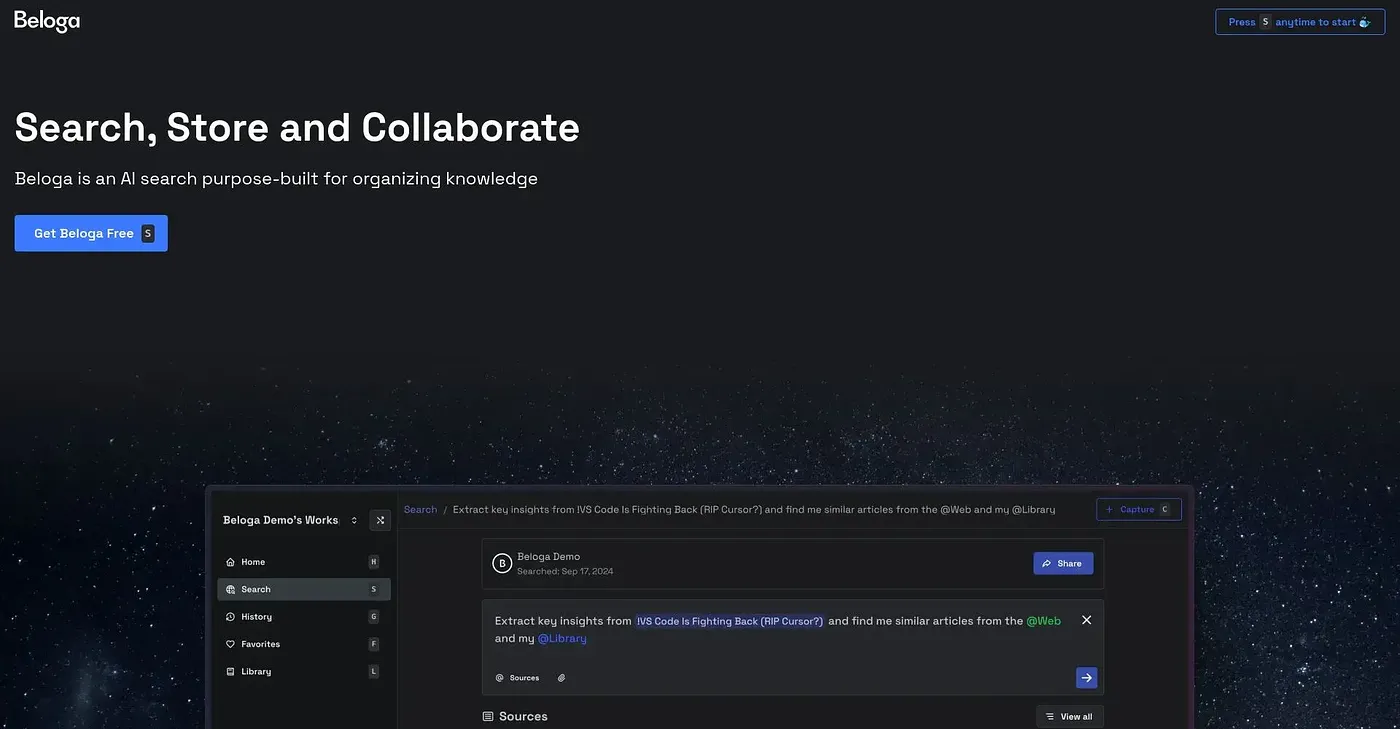Click the green @Web mention in query
Image resolution: width=1400 pixels, height=729 pixels.
click(1044, 621)
